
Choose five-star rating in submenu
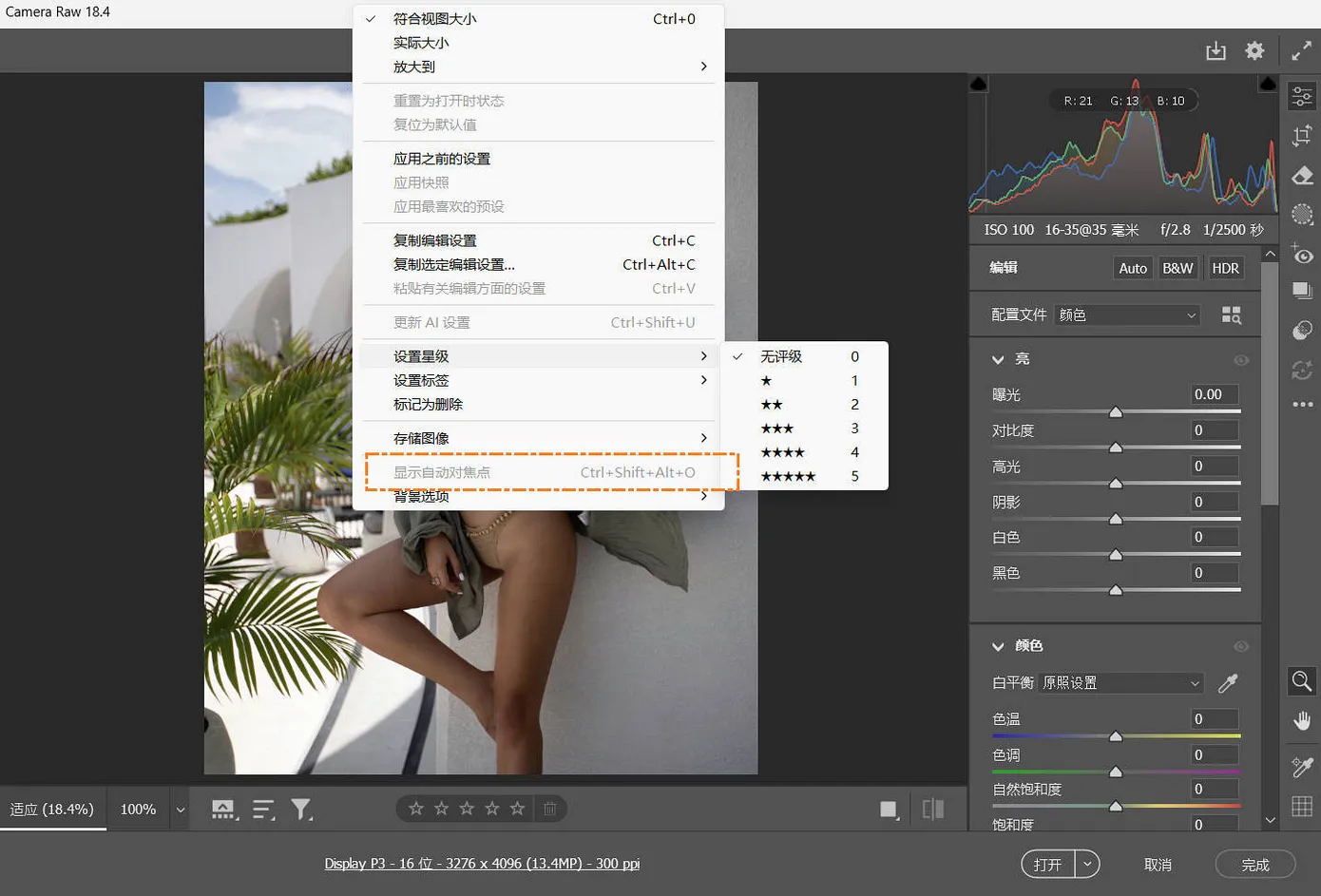pyautogui.click(x=804, y=476)
